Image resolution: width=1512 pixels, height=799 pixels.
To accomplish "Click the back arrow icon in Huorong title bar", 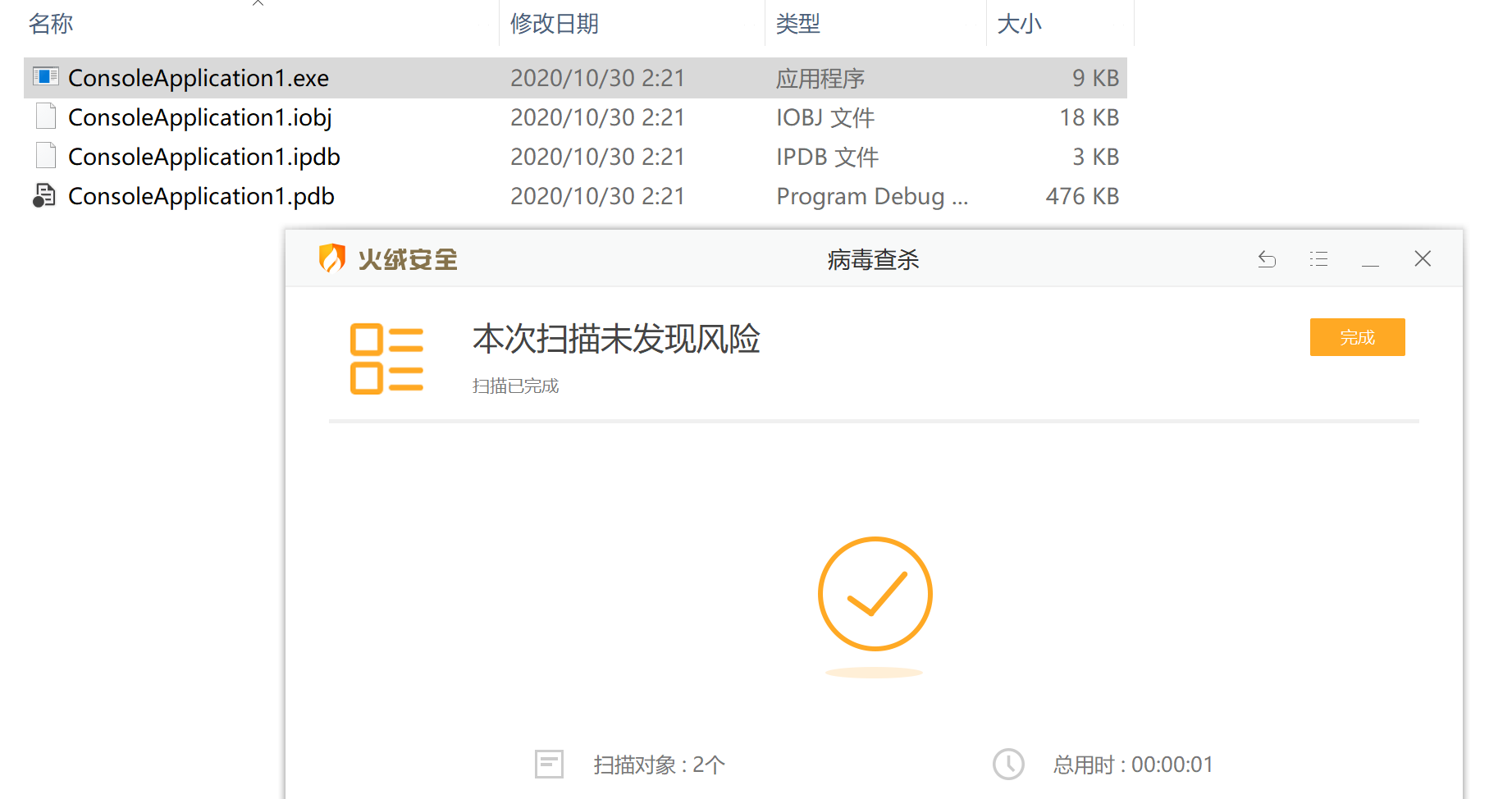I will click(1267, 259).
